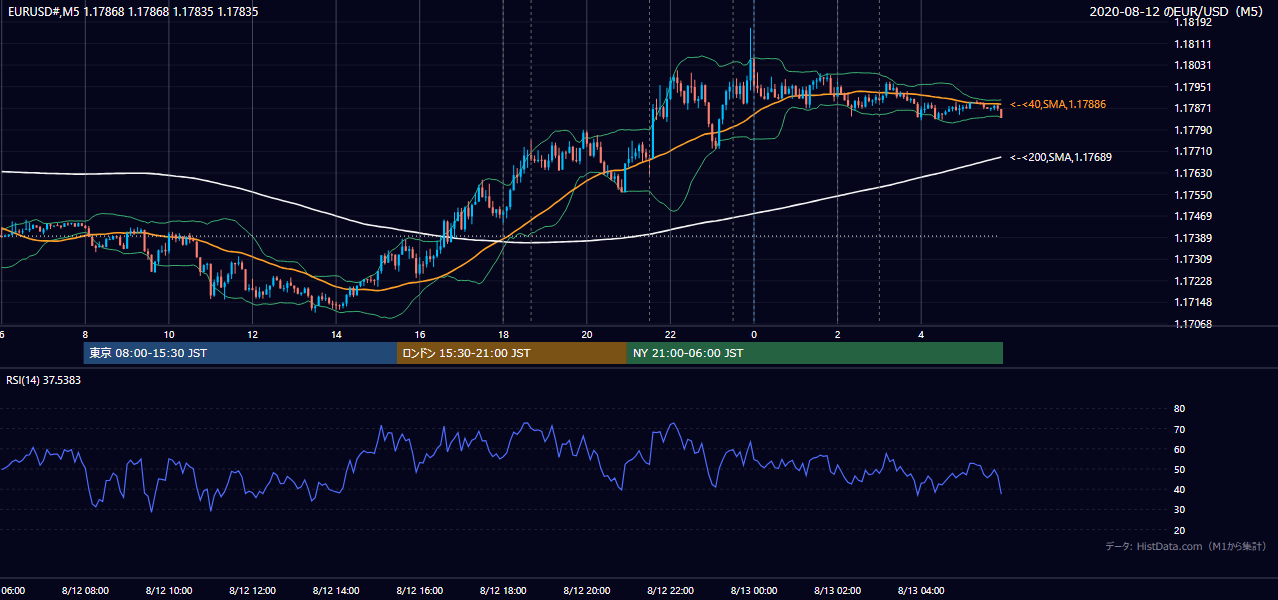This screenshot has width=1278, height=600.
Task: Click price level 1.17389 on axis
Action: [x=1193, y=238]
